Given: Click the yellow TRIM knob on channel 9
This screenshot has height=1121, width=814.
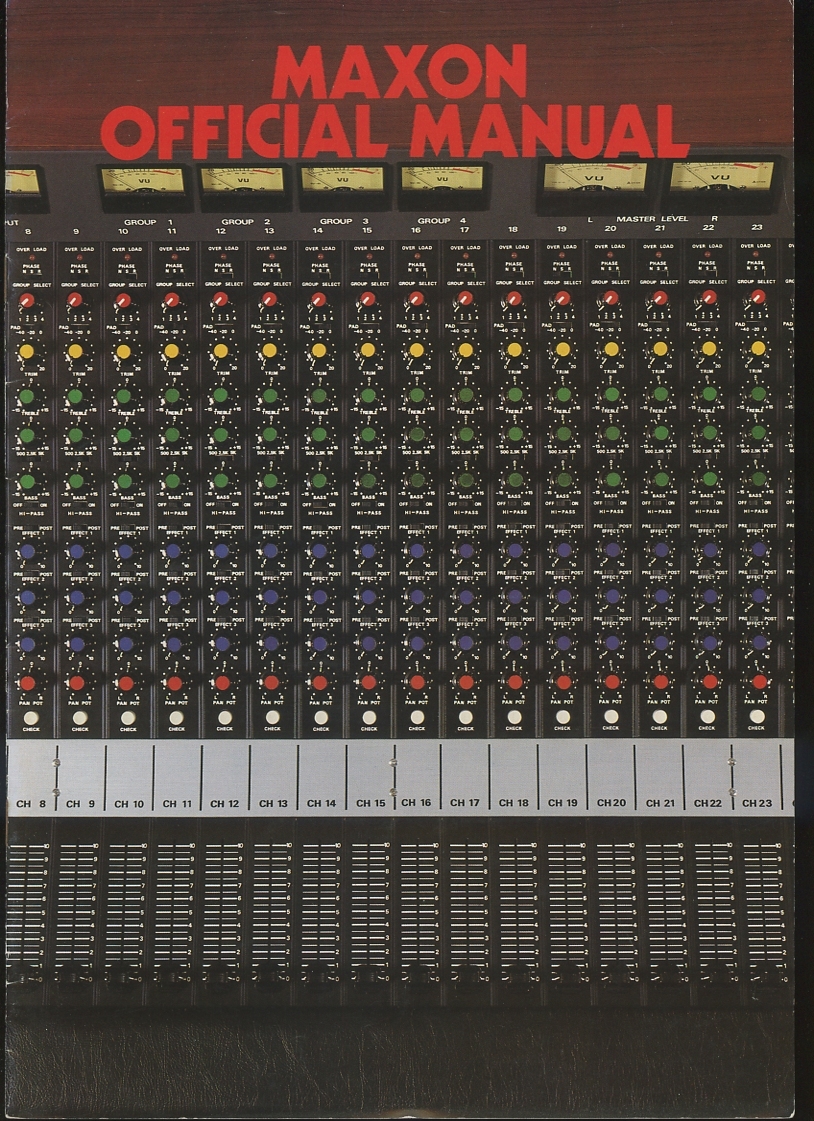Looking at the screenshot, I should point(75,351).
